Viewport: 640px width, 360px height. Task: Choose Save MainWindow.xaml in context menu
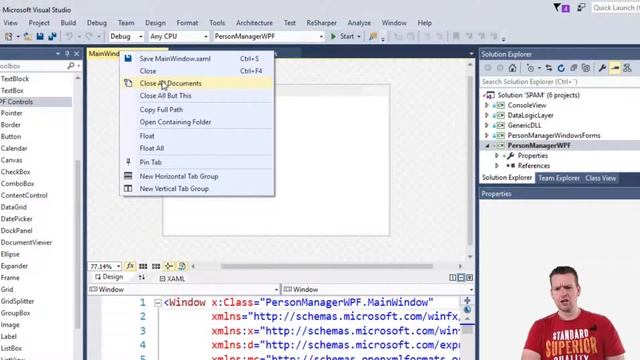click(x=197, y=58)
